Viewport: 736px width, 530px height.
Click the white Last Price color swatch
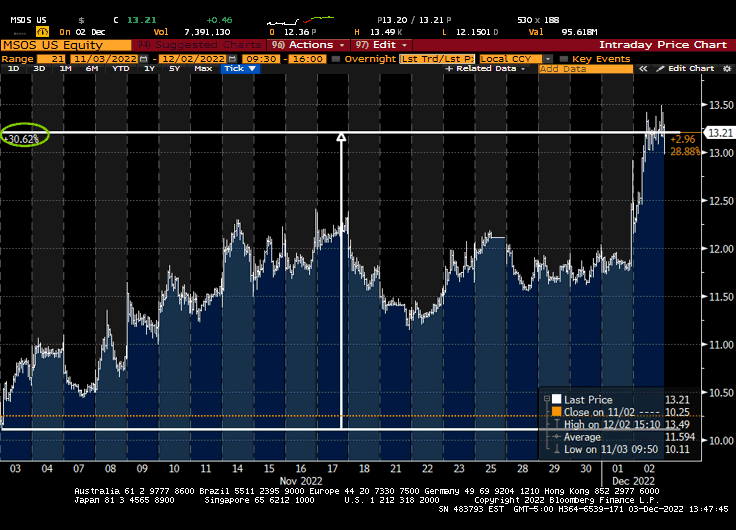(557, 399)
